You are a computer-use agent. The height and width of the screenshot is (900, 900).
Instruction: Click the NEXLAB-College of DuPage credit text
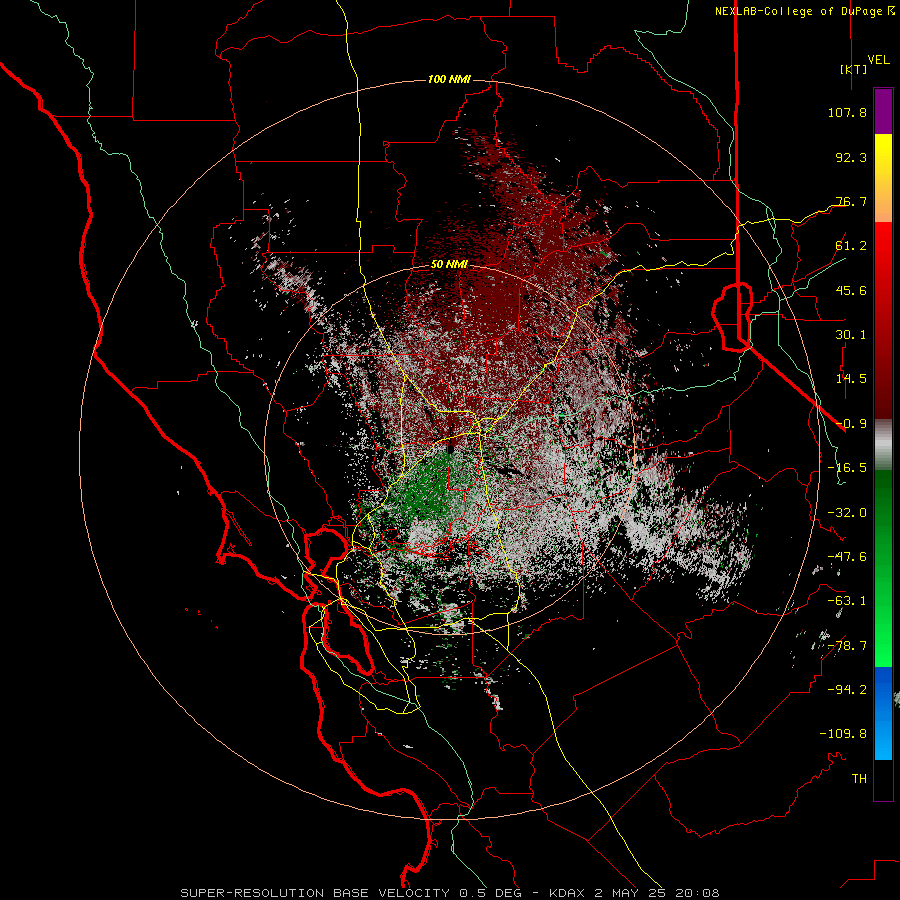pyautogui.click(x=805, y=11)
